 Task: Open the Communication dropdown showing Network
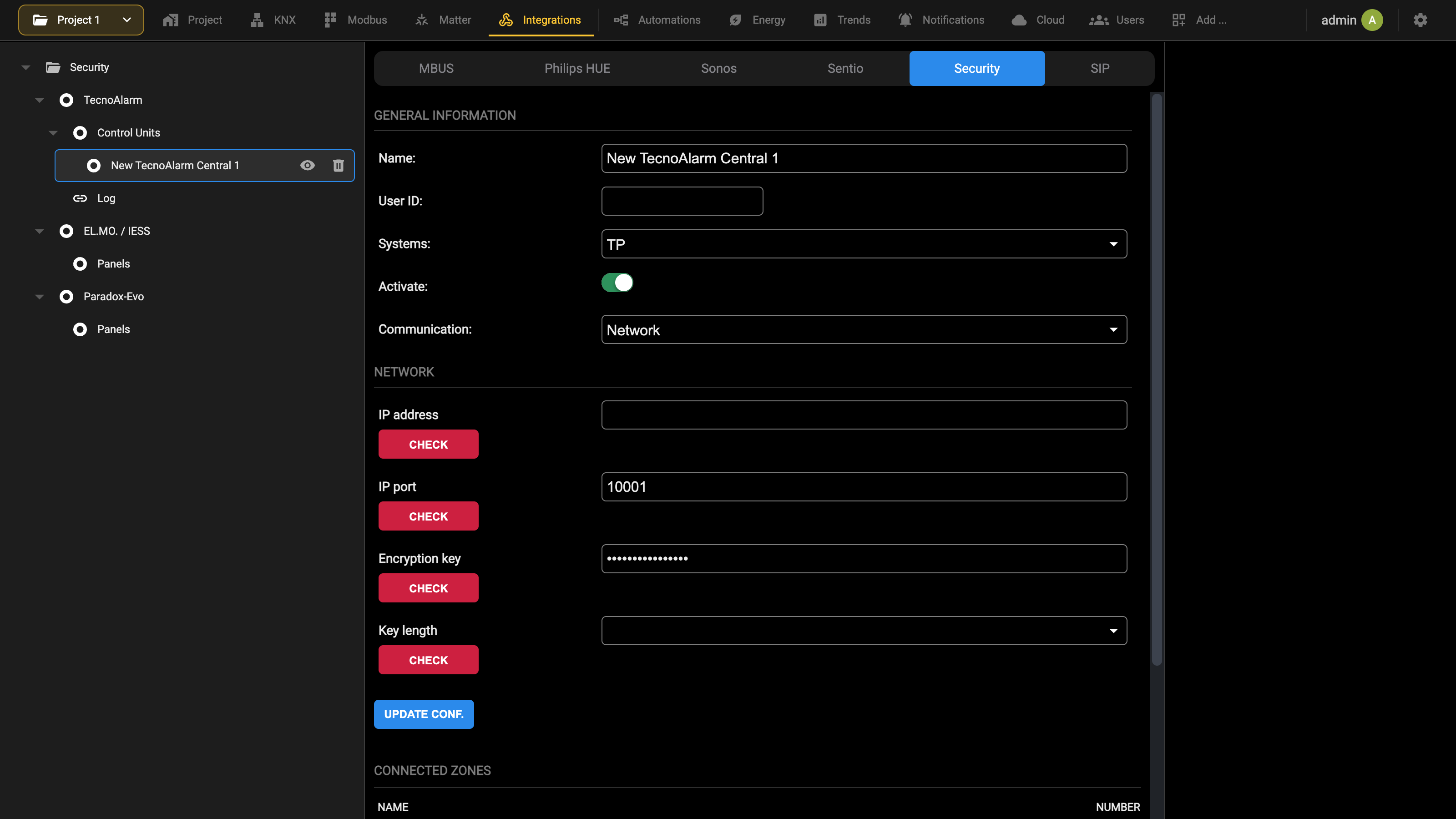[864, 329]
